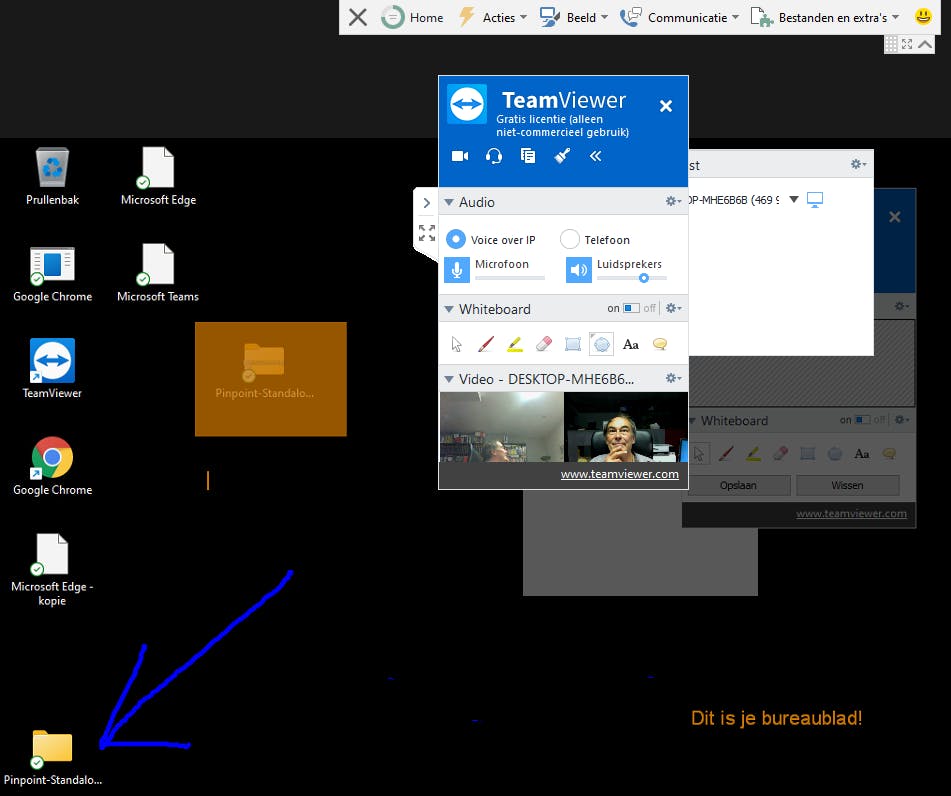The image size is (951, 796).
Task: Select Telefoon radio button
Action: click(x=570, y=239)
